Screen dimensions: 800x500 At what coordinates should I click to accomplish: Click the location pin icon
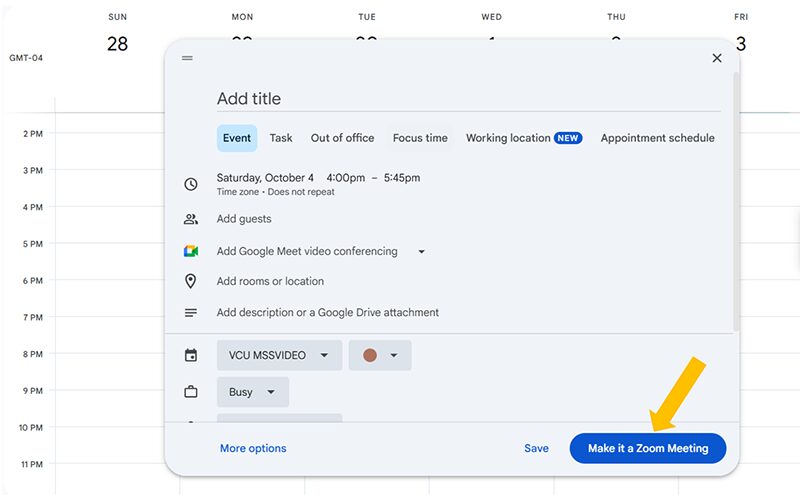coord(191,281)
